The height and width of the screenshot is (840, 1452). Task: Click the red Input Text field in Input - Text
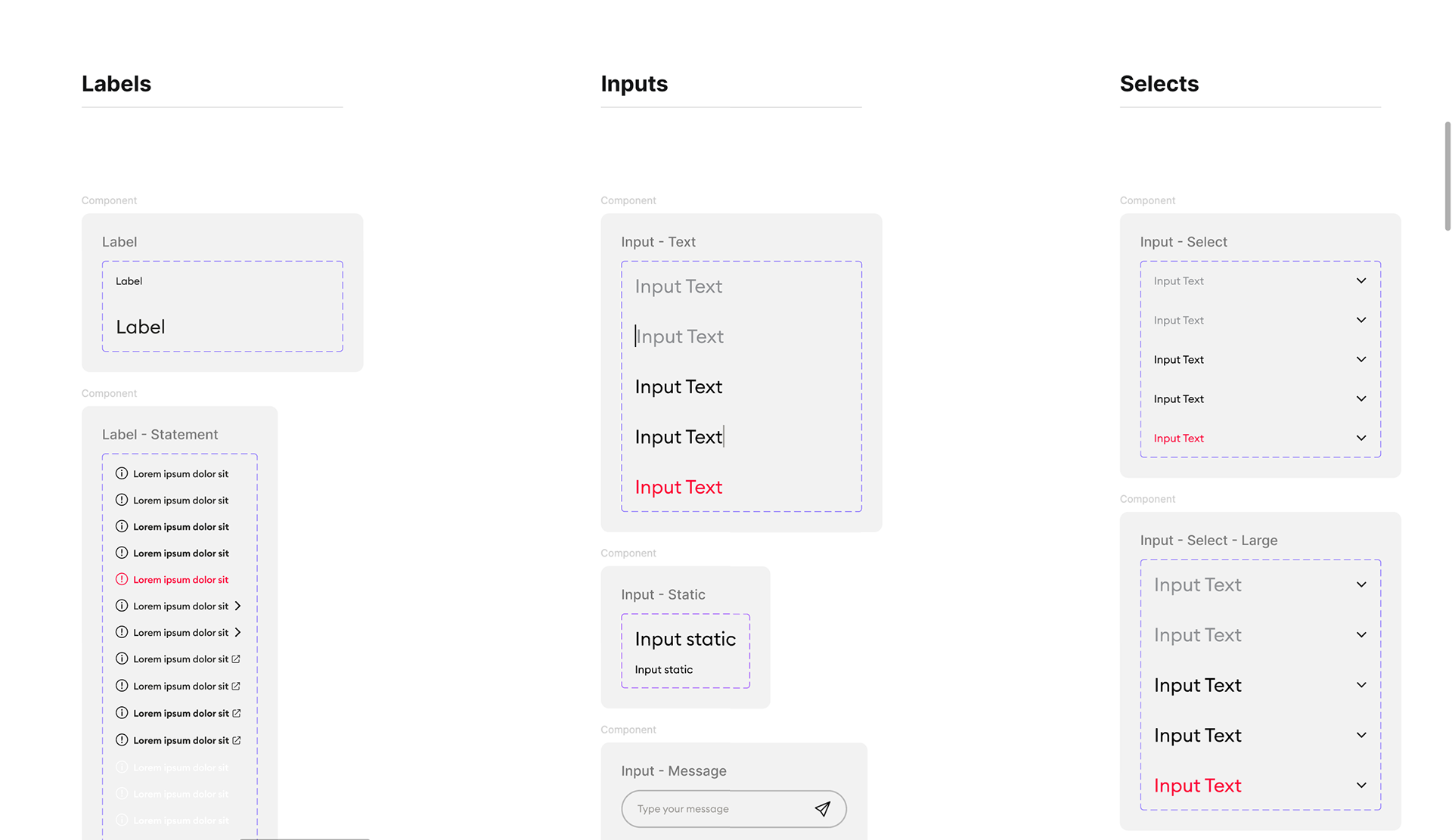click(x=678, y=488)
